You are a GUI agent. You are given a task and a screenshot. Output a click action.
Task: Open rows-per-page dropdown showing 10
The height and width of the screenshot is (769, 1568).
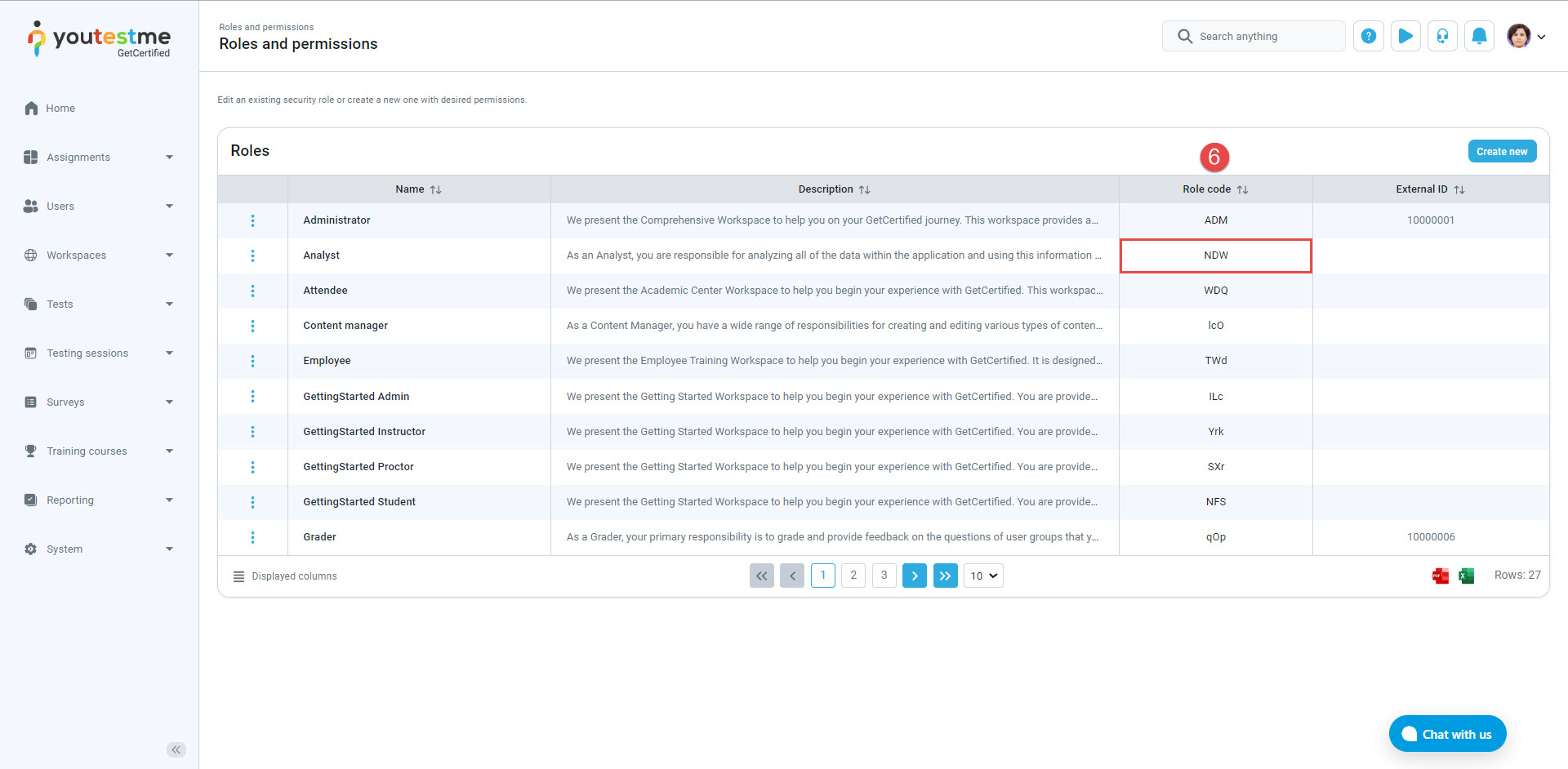[x=983, y=576]
